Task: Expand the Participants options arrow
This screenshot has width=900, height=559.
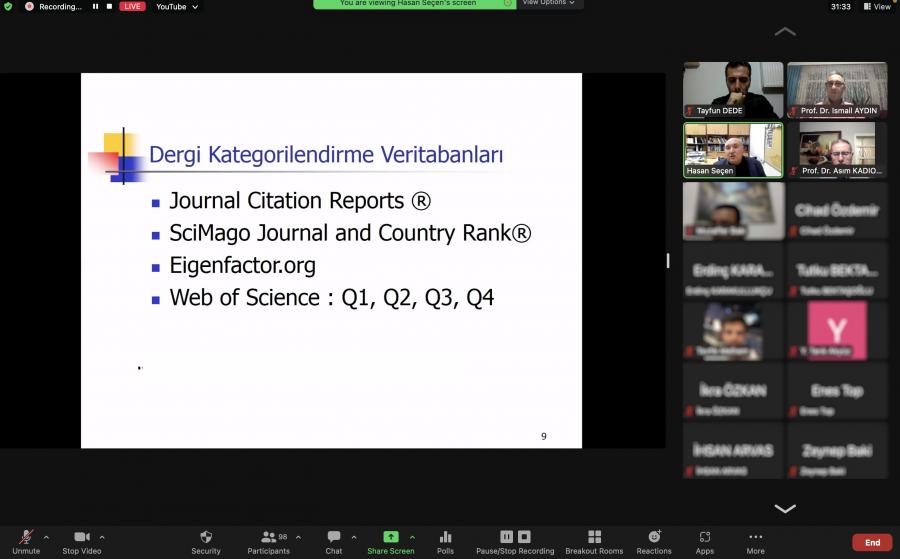Action: [298, 538]
